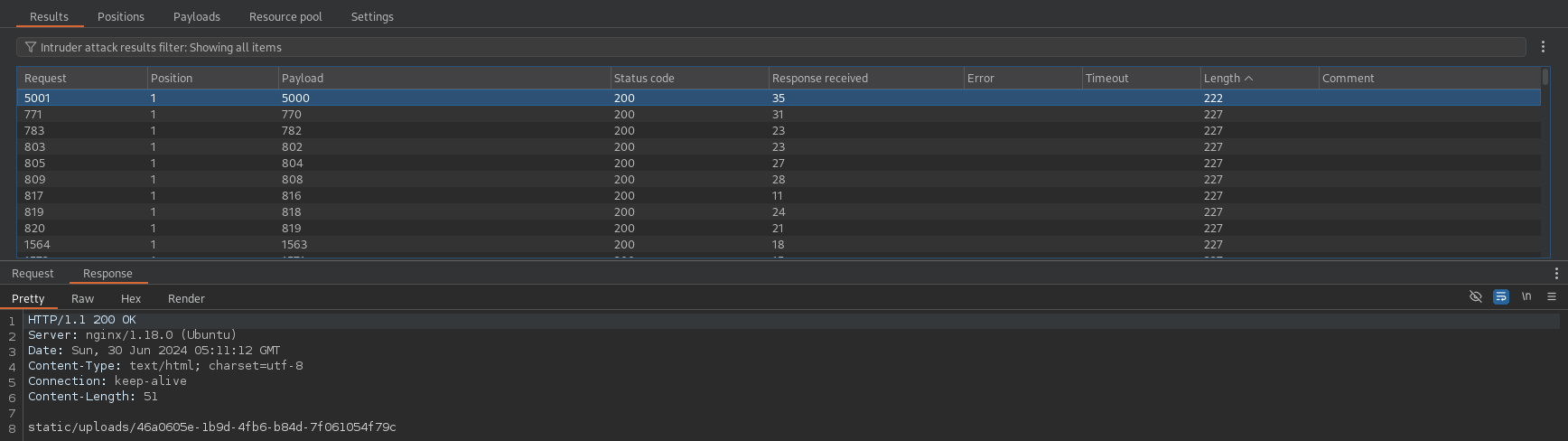The width and height of the screenshot is (1568, 441).
Task: Sort results by Status code column
Action: click(x=644, y=79)
